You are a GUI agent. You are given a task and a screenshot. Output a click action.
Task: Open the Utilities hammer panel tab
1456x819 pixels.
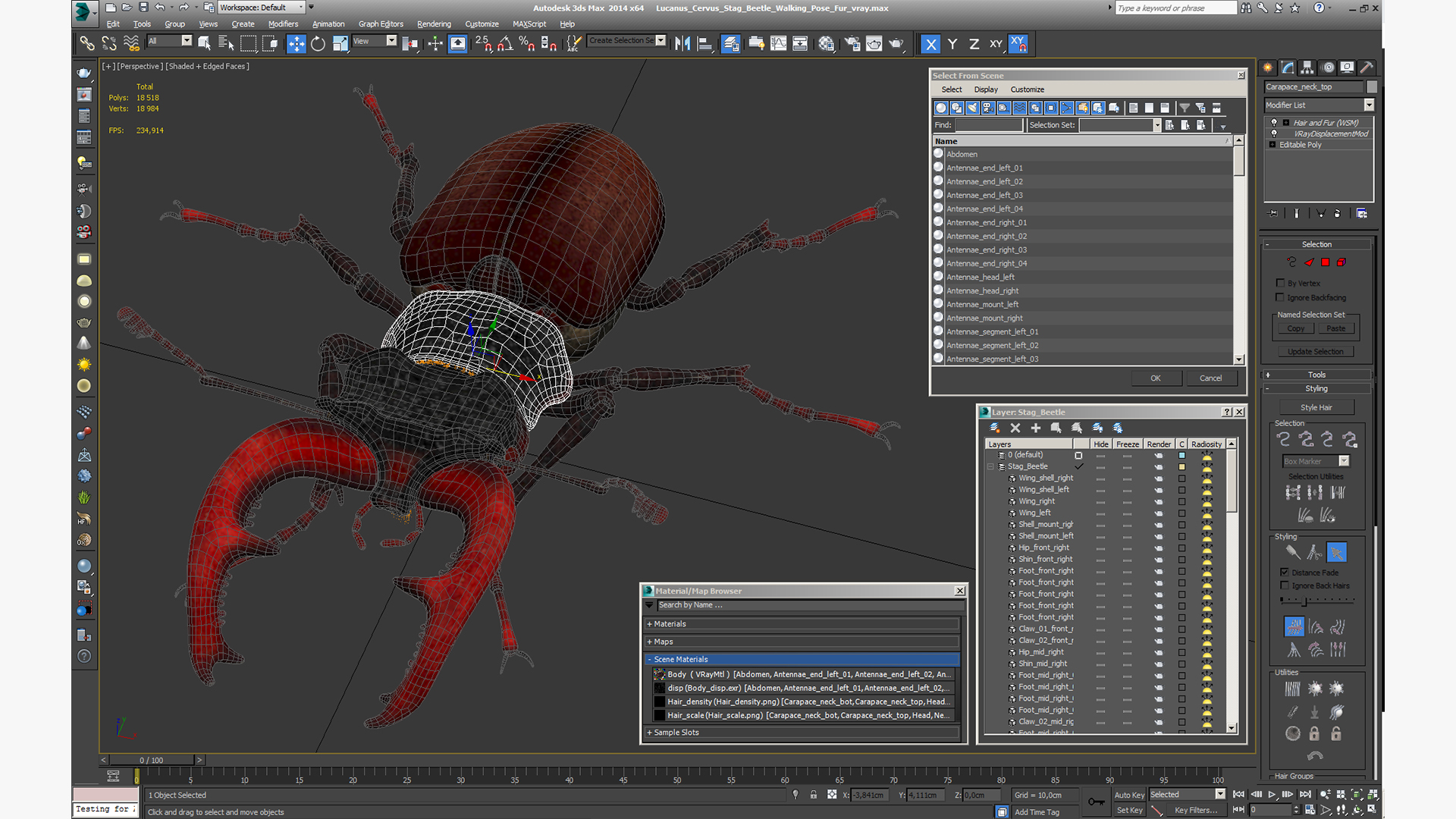[x=1367, y=67]
